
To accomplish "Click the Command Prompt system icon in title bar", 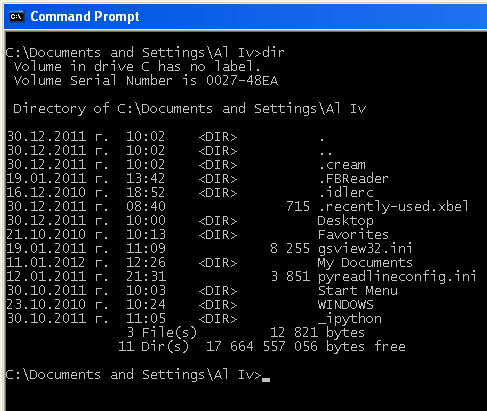I will click(16, 16).
